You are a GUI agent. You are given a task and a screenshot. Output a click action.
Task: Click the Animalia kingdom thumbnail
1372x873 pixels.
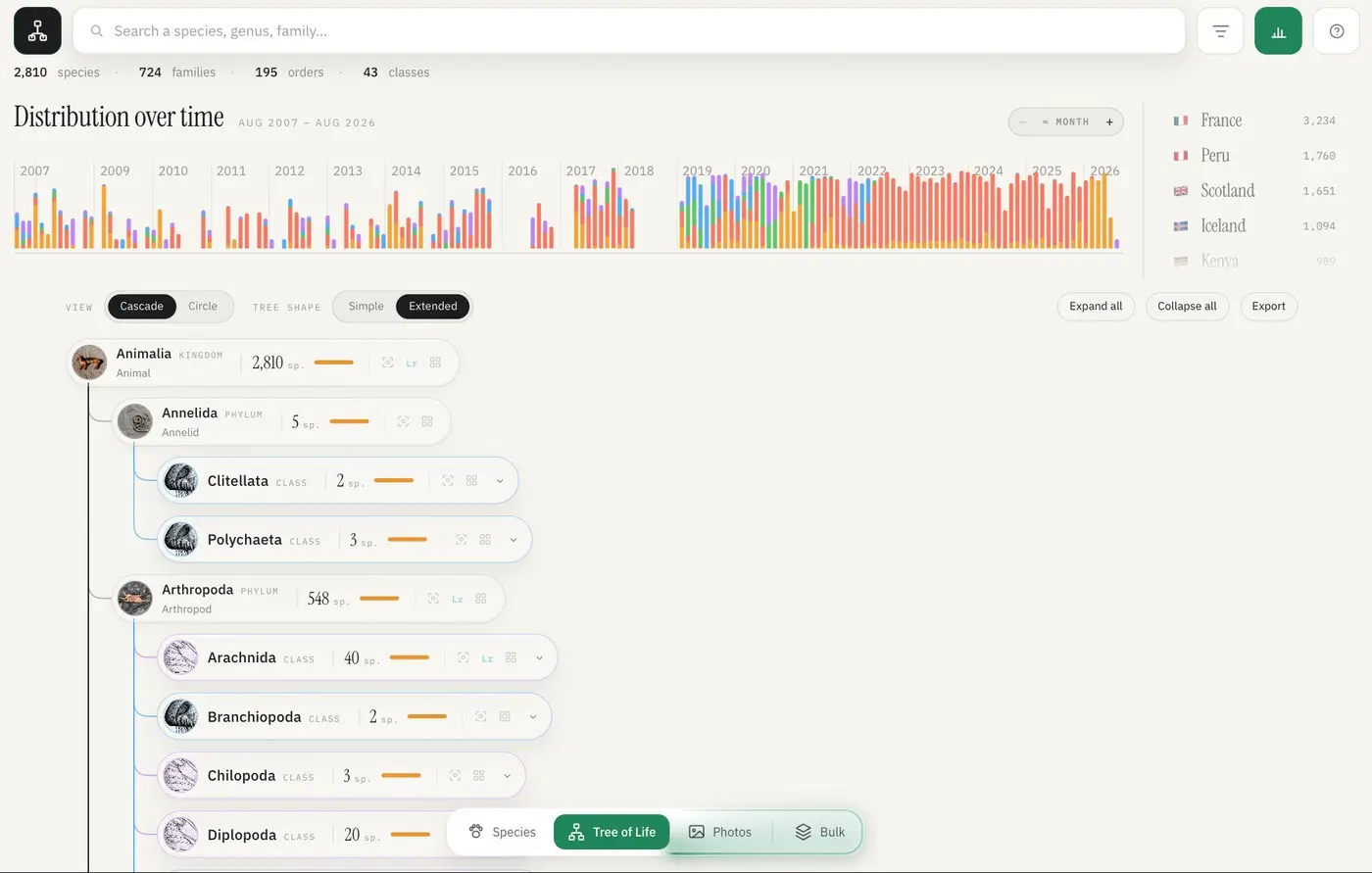pos(89,363)
